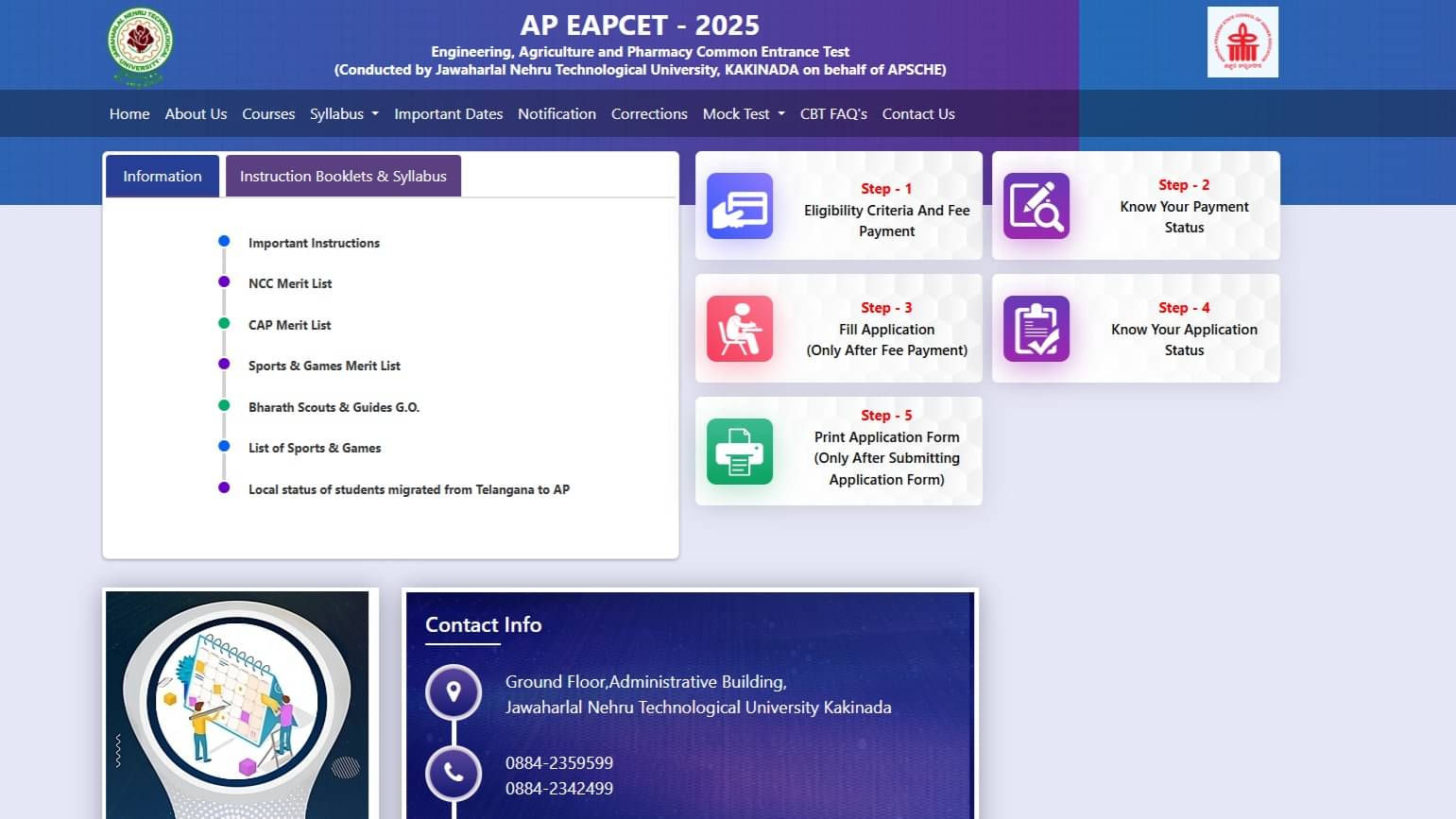Screen dimensions: 1456x819
Task: Click the green bullet beside CAP Merit List
Action: pyautogui.click(x=224, y=322)
